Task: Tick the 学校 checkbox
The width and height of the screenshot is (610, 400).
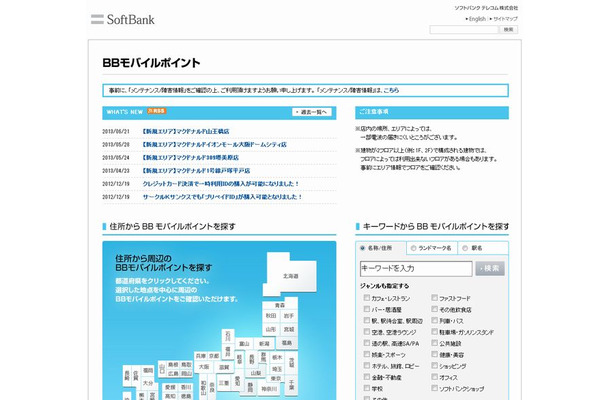Action: 366,388
